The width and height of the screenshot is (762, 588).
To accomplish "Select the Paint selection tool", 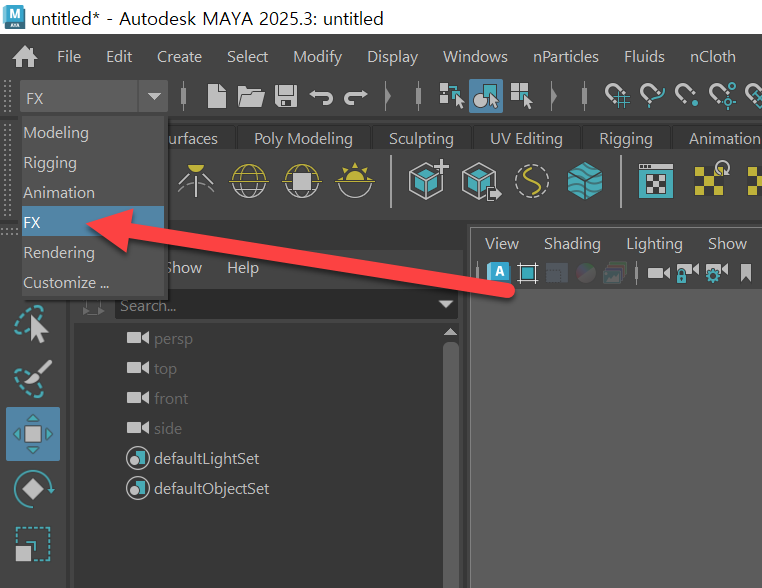I will click(33, 379).
